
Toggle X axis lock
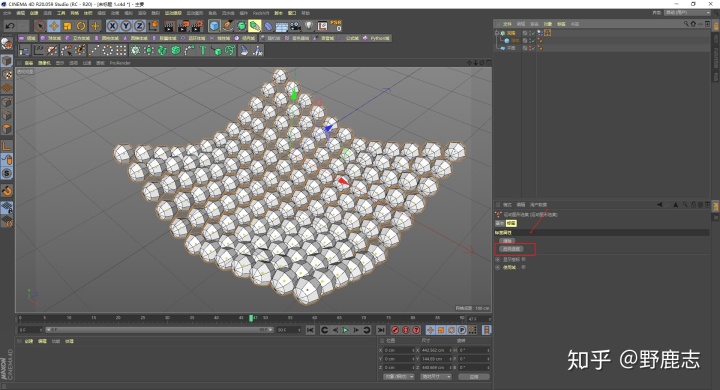tap(112, 26)
